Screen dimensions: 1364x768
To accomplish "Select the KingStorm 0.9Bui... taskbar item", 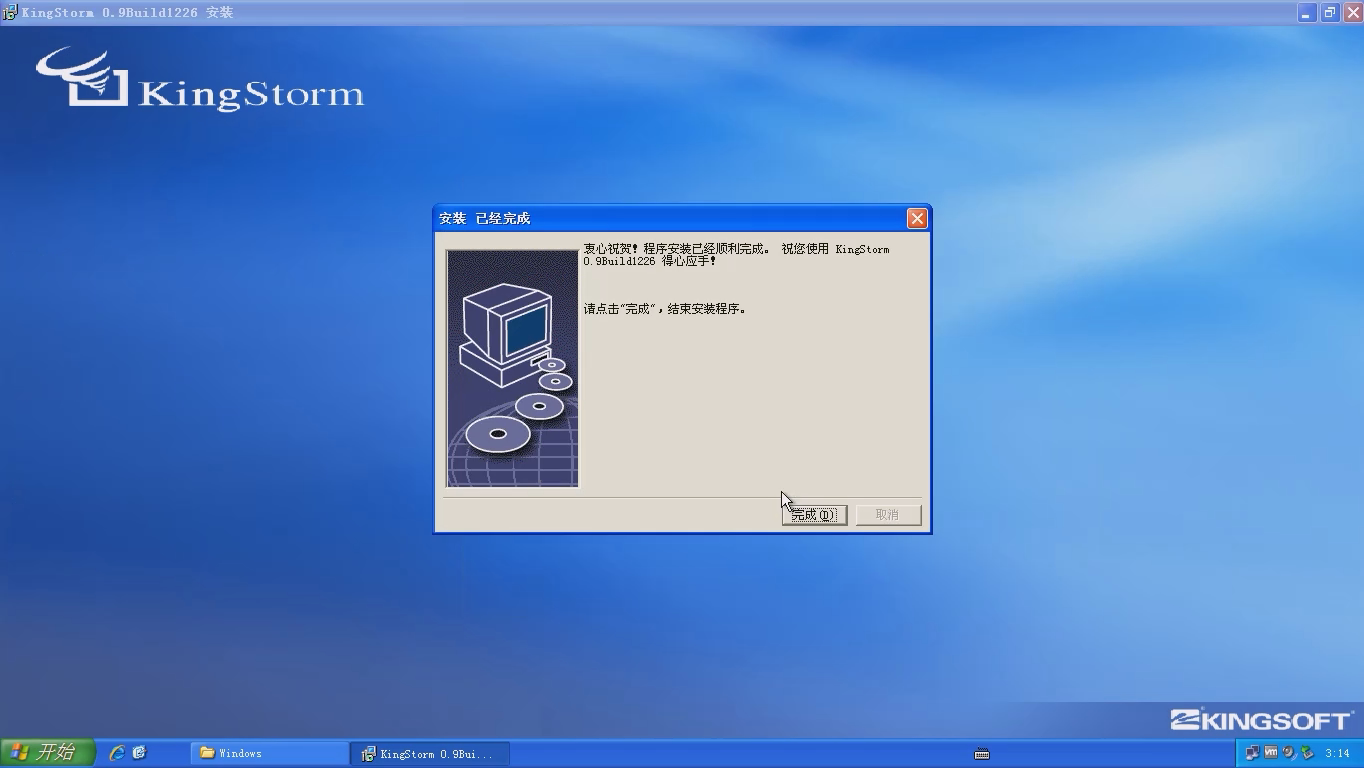I will (x=431, y=753).
